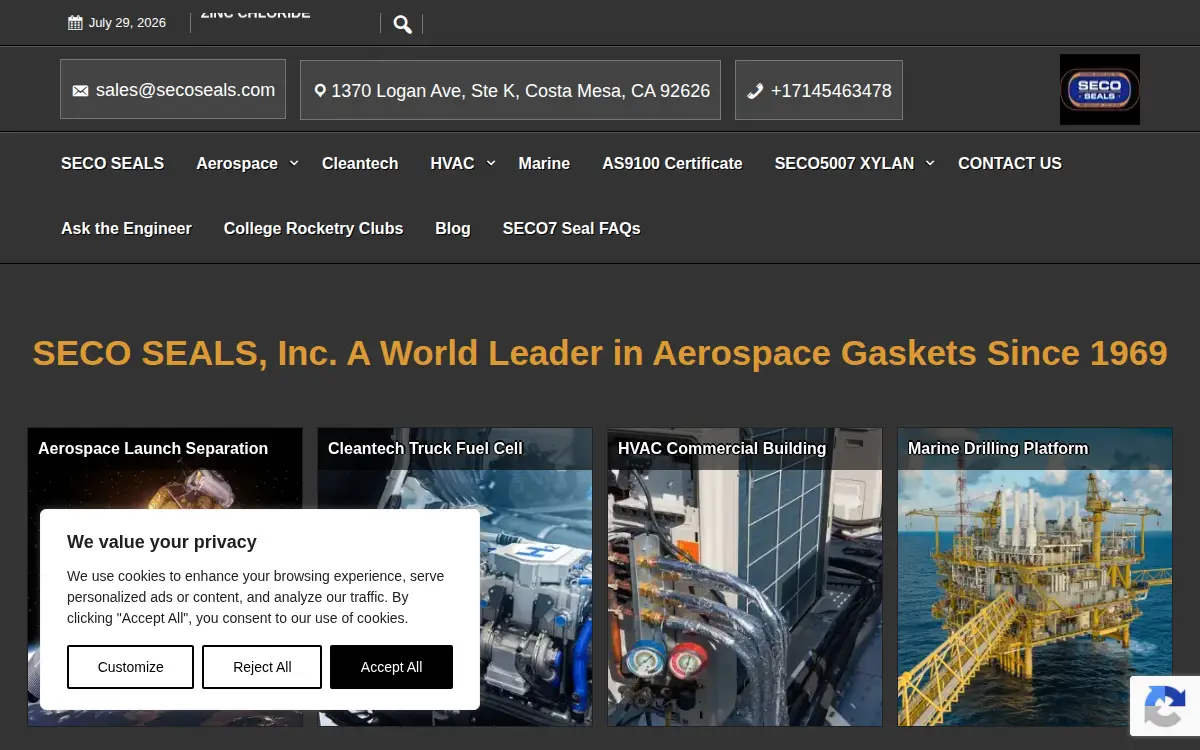This screenshot has height=750, width=1200.
Task: Visit College Rocketry Clubs page
Action: (x=313, y=229)
